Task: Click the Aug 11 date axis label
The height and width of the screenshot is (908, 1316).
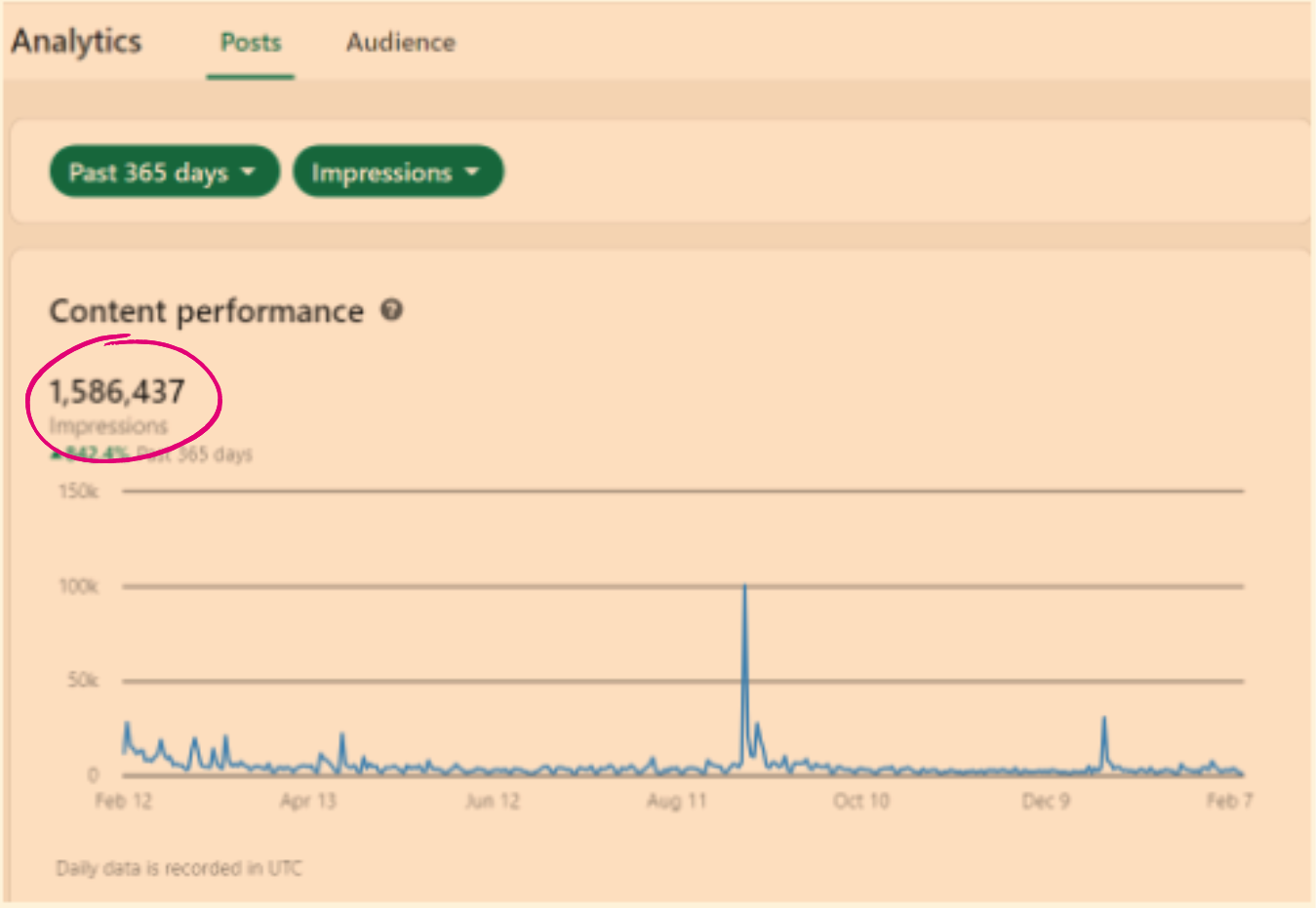Action: (x=676, y=801)
